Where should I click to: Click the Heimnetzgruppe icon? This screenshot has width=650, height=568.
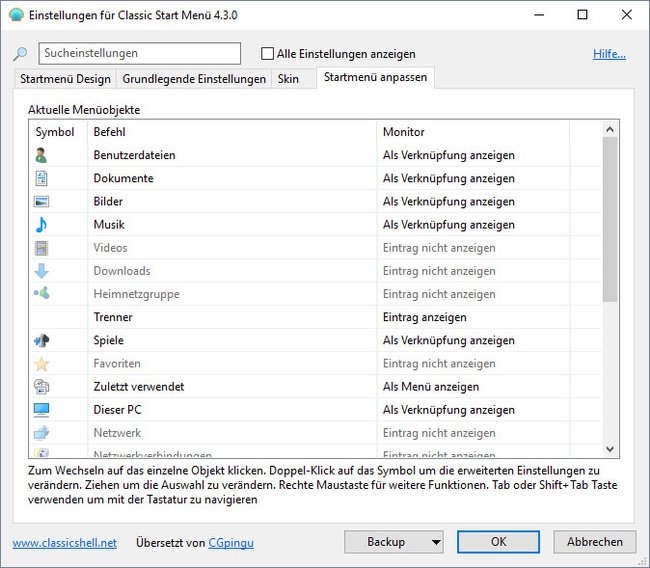(41, 293)
